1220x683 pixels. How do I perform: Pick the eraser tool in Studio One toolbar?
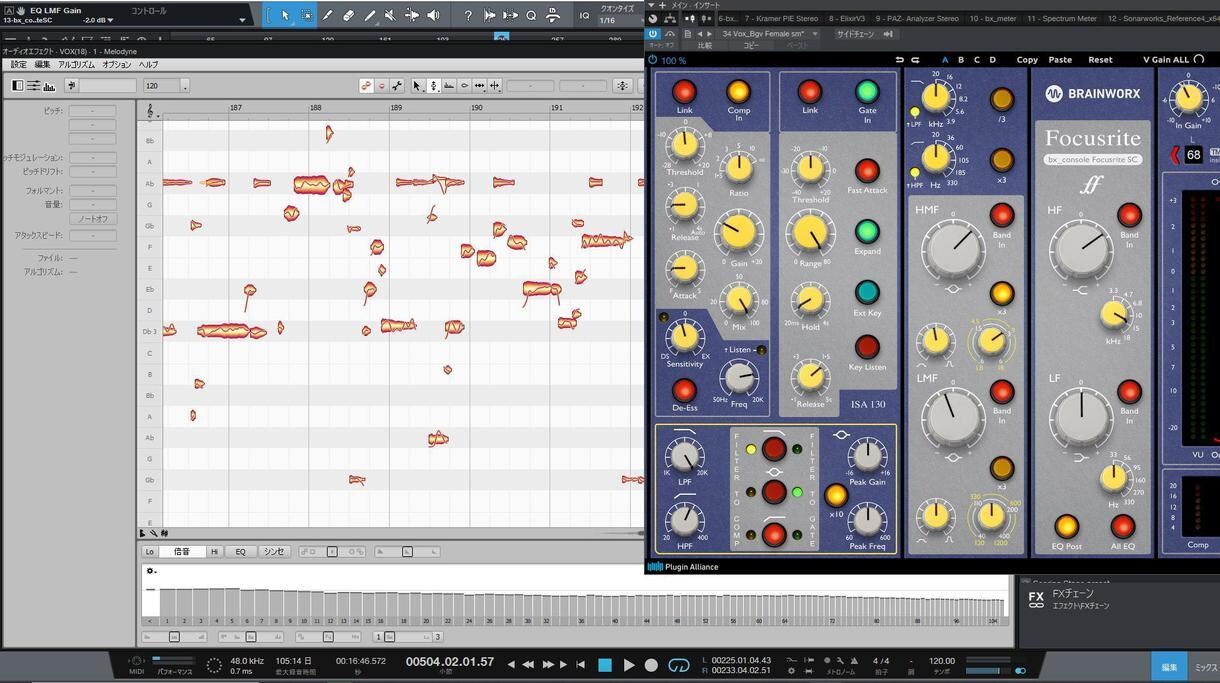pos(348,15)
